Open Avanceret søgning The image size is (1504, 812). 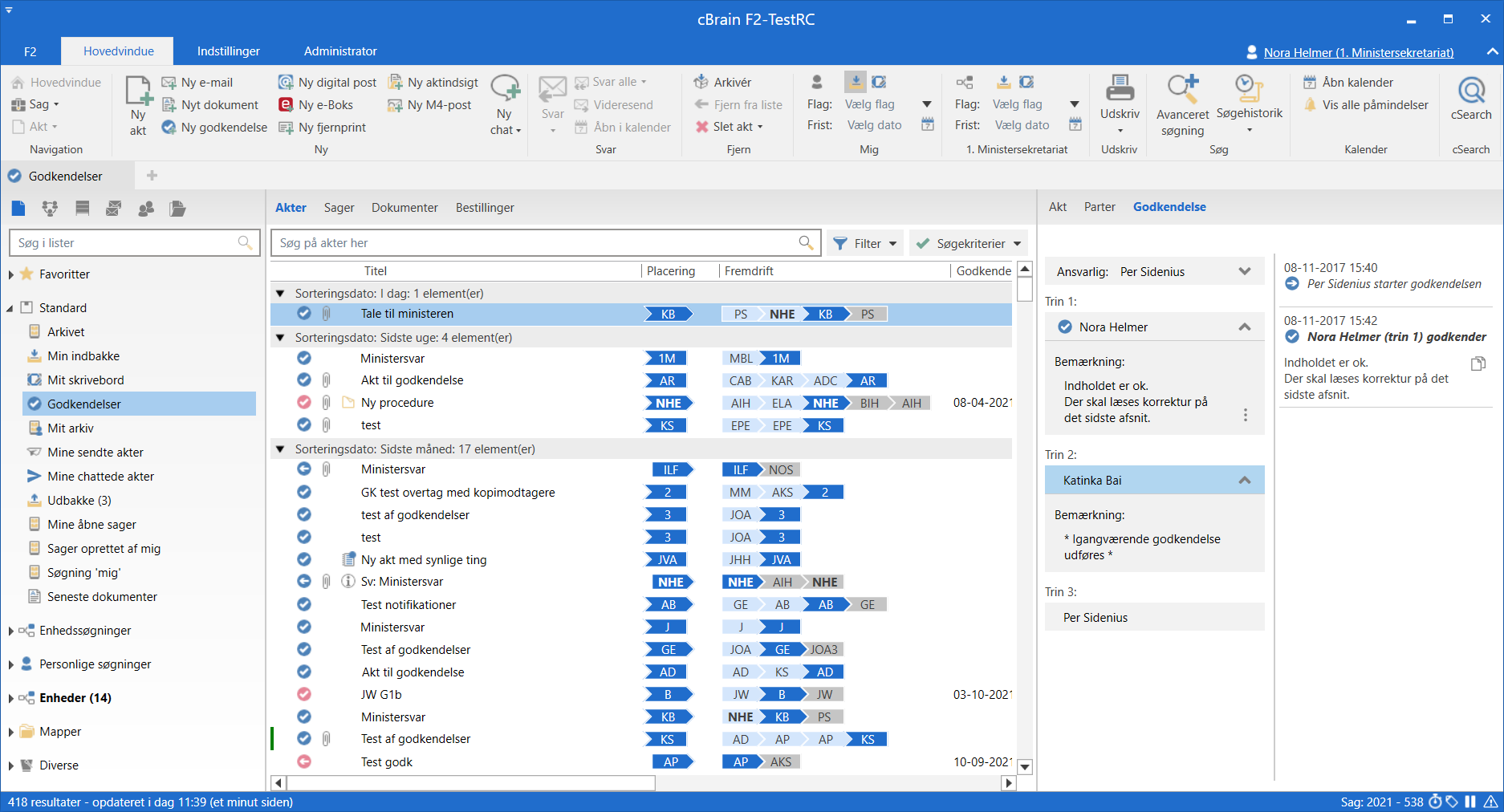point(1182,88)
